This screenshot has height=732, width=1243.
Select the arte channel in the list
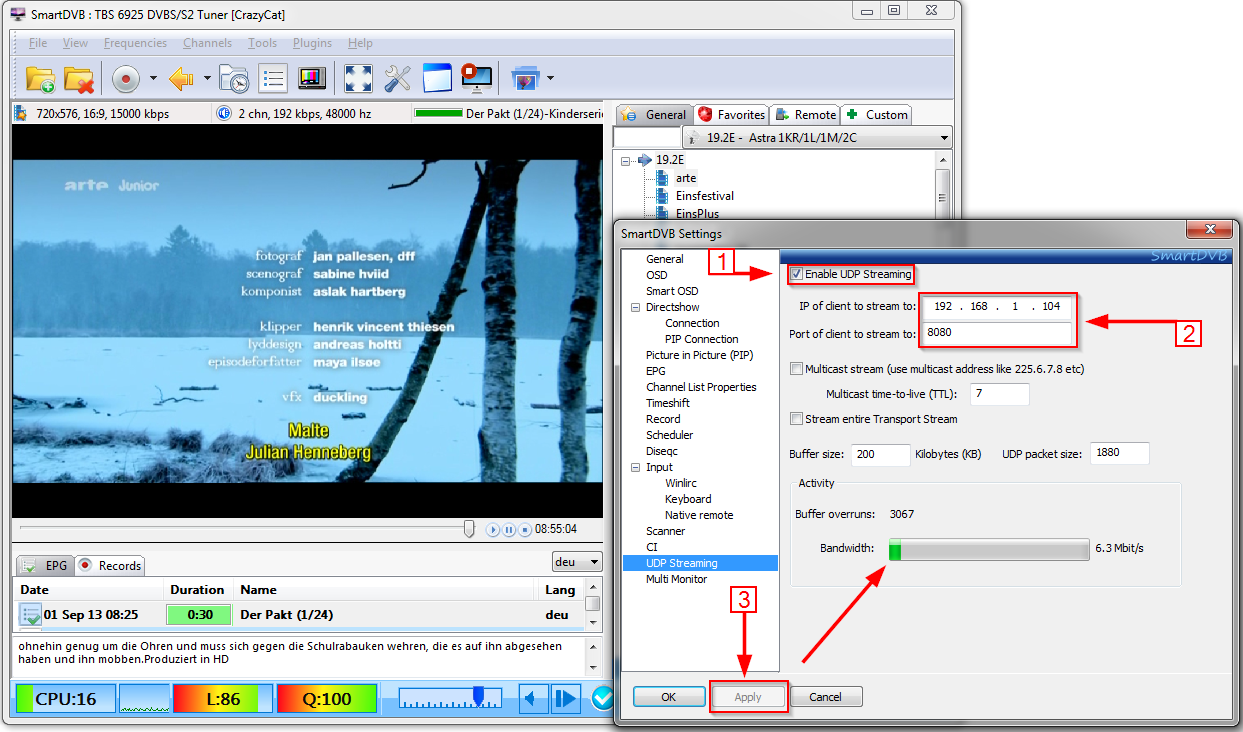(685, 178)
